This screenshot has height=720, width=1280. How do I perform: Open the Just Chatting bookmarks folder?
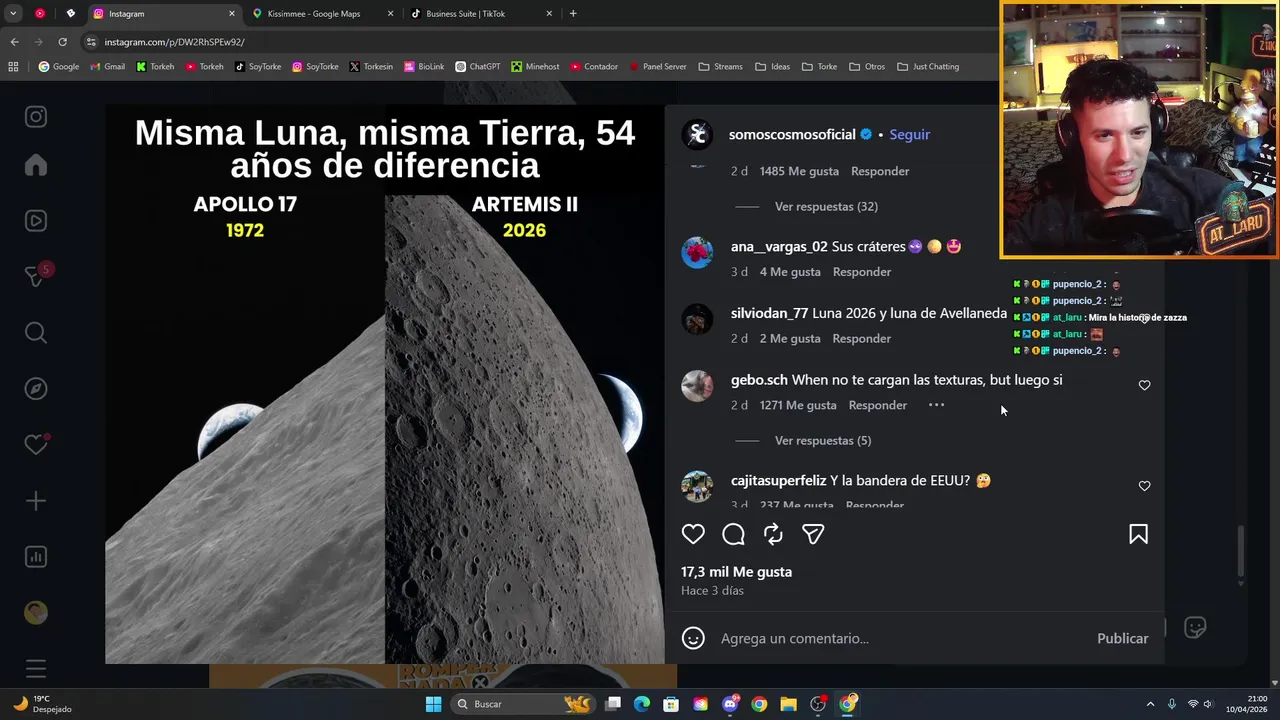[928, 67]
